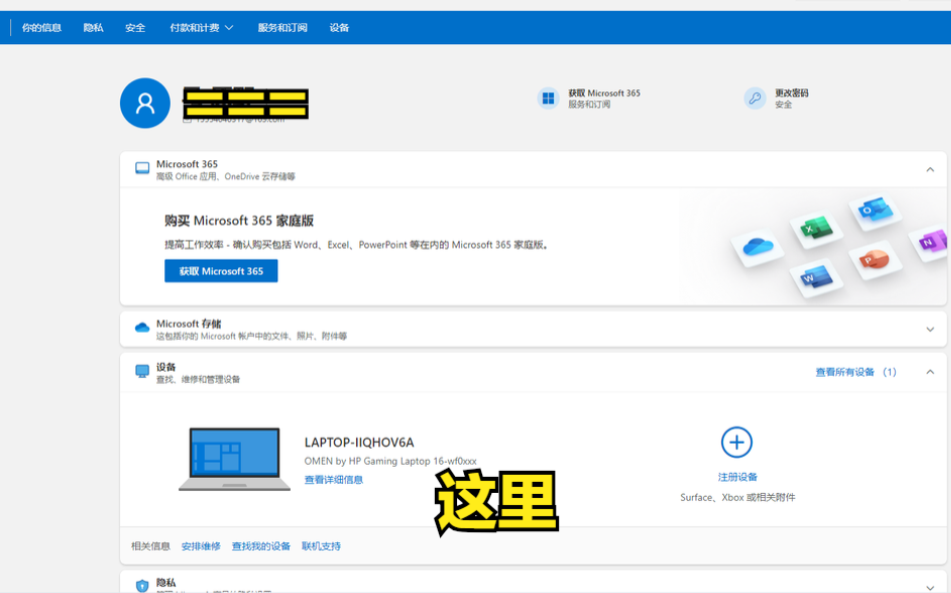Click the 购买 Microsoft 365 家庭版 heading
The height and width of the screenshot is (593, 951).
coord(239,221)
